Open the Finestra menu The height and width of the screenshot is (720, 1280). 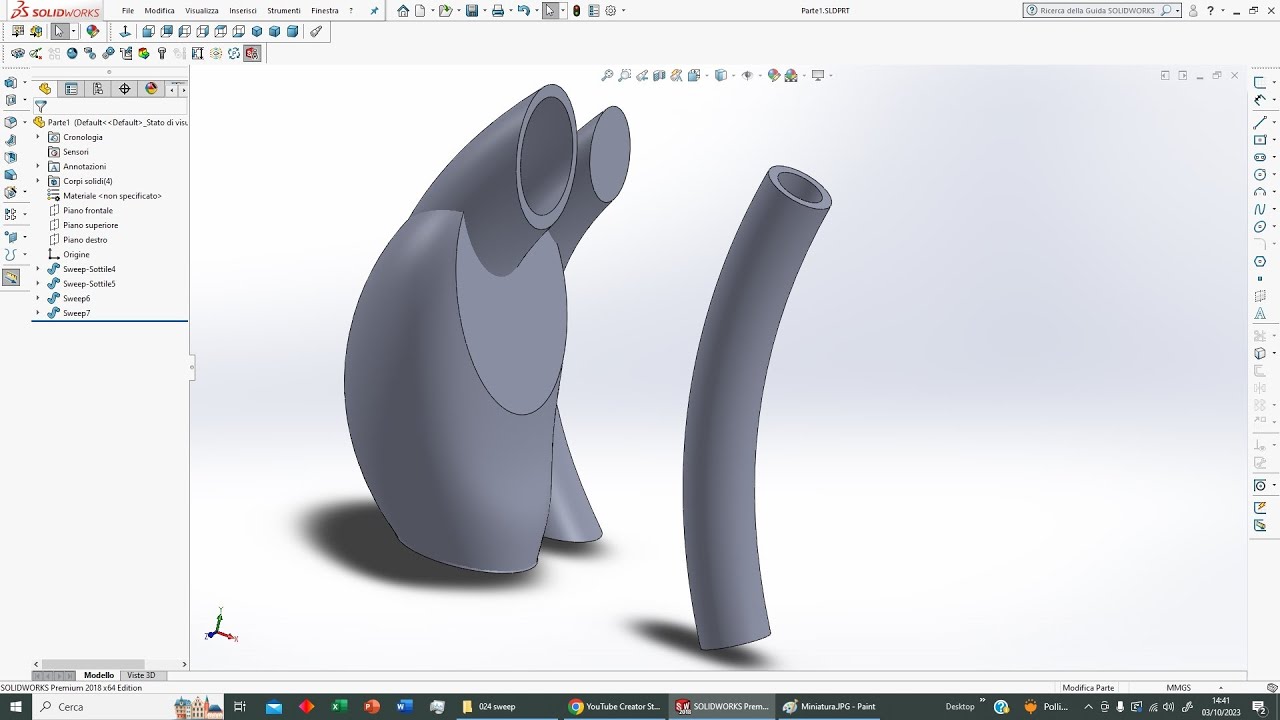pyautogui.click(x=325, y=10)
